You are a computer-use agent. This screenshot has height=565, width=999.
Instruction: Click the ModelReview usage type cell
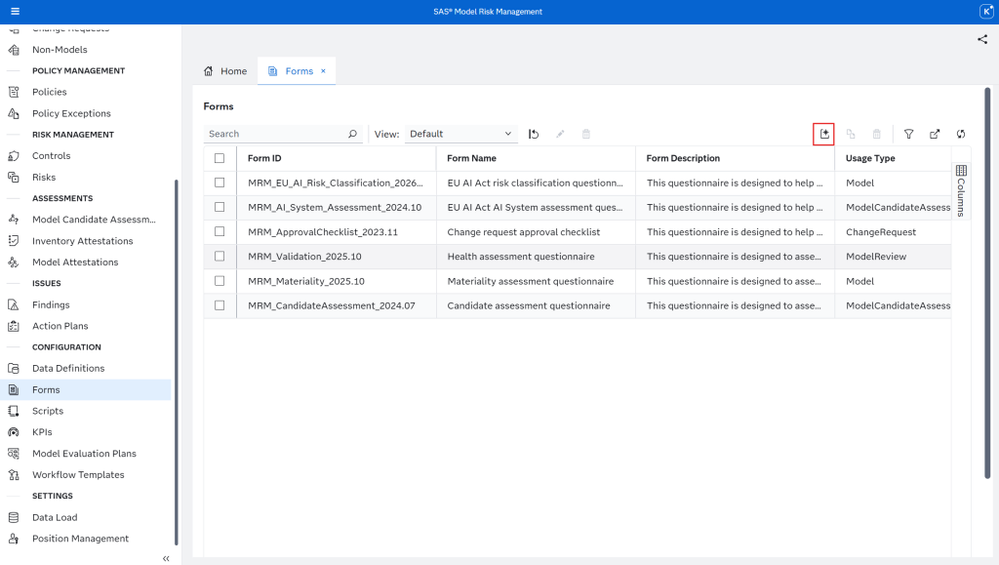click(875, 257)
